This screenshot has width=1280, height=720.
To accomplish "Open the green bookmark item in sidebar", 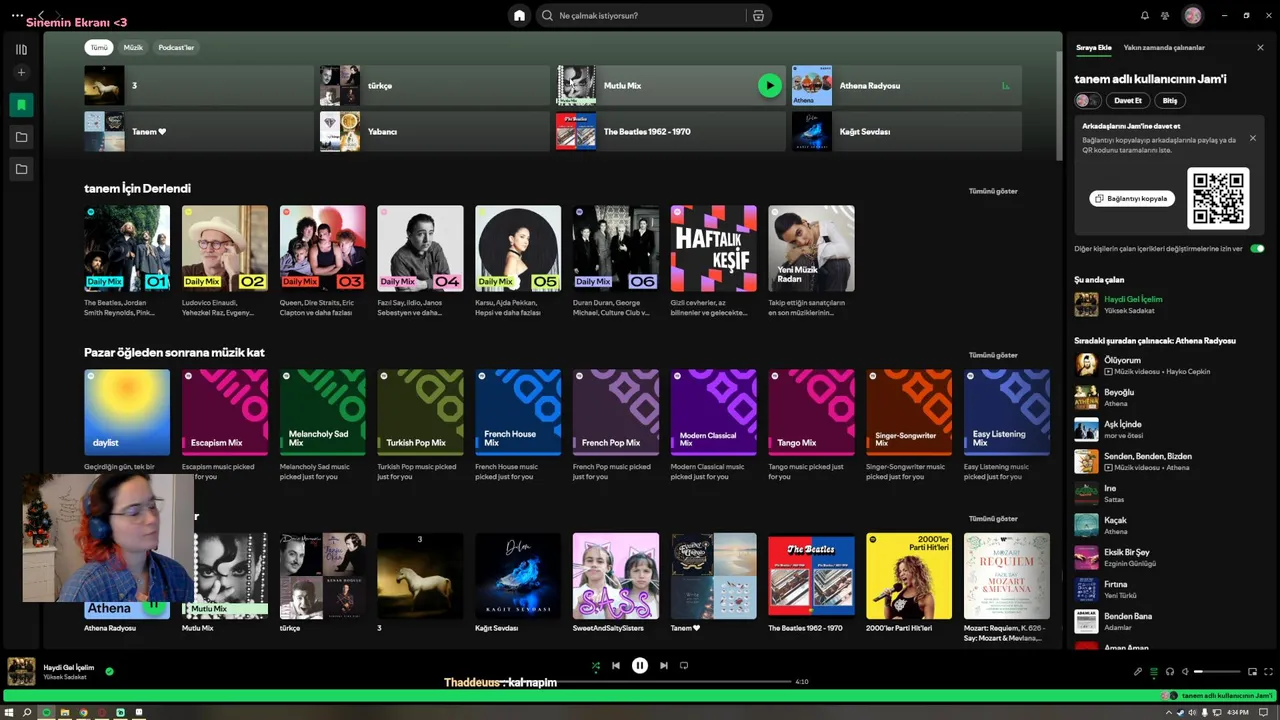I will tap(21, 104).
